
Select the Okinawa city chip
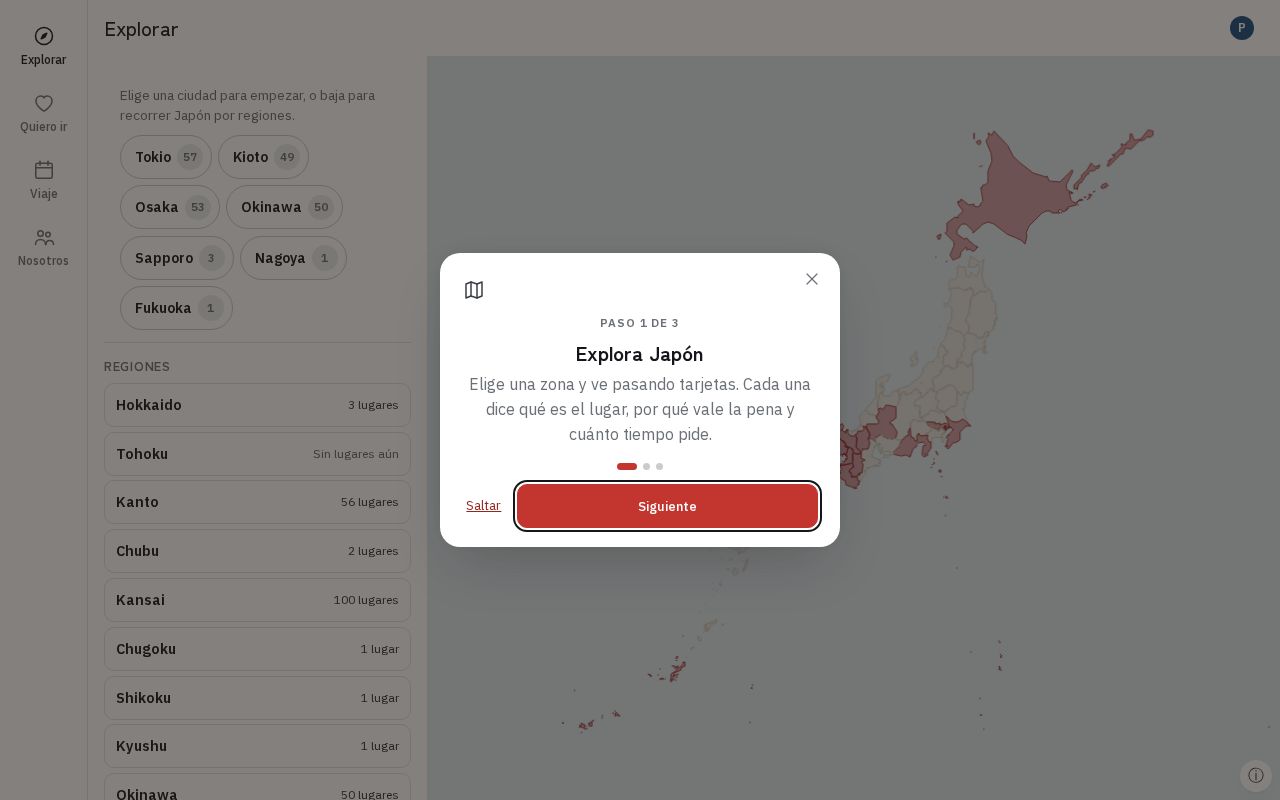click(x=284, y=207)
